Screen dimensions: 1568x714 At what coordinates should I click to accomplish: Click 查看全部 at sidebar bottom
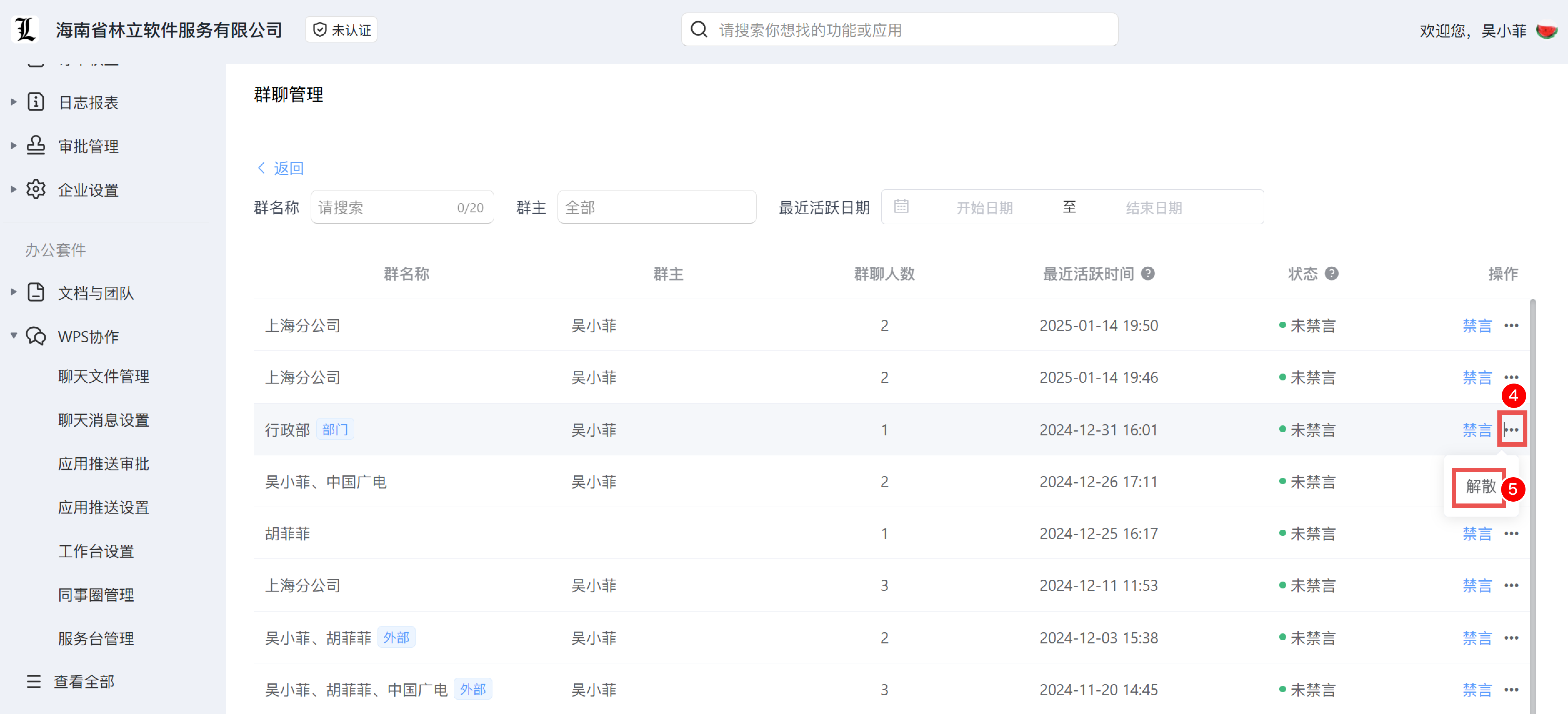point(83,681)
